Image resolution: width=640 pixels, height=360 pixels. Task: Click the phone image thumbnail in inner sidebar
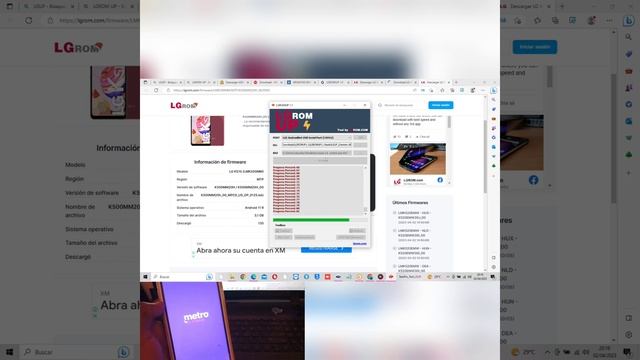[x=418, y=158]
